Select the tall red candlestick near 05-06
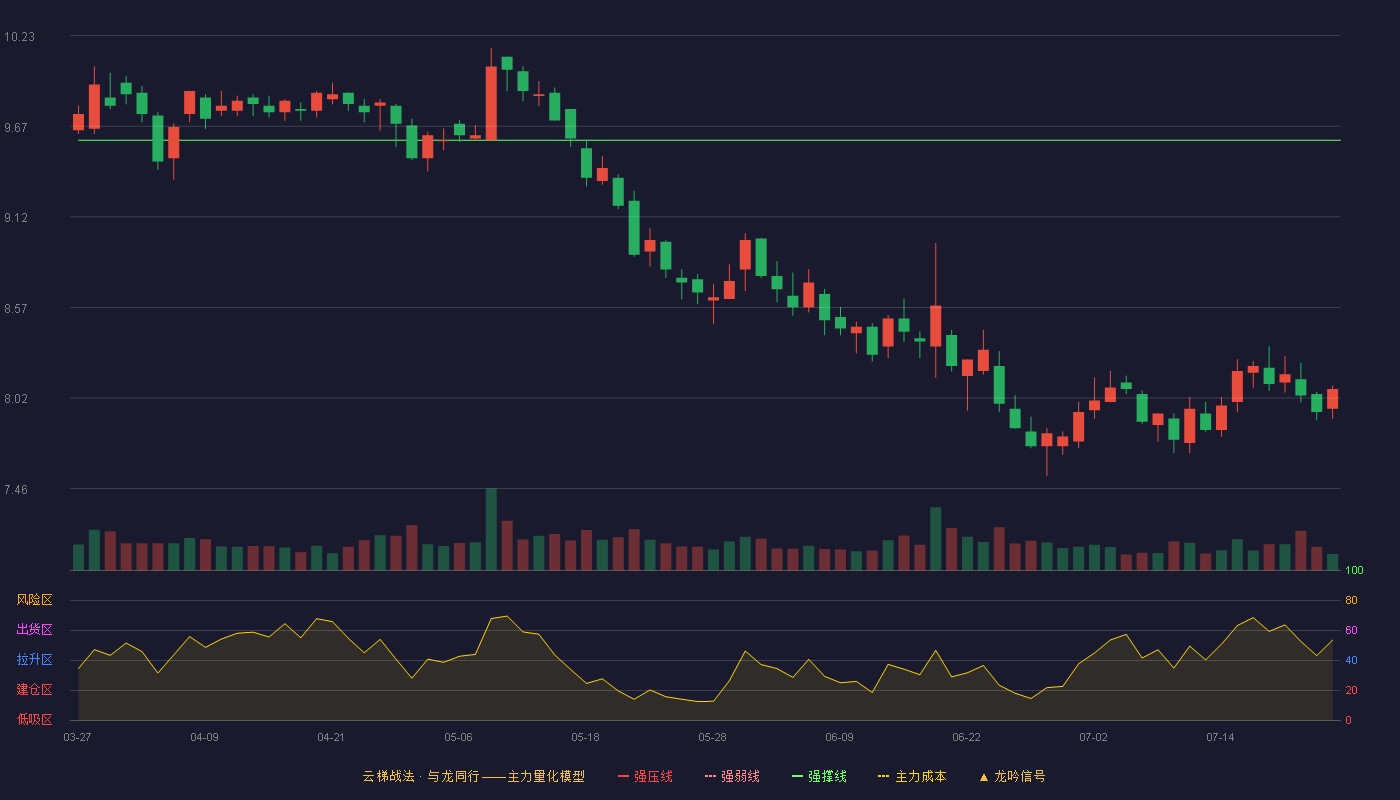Image resolution: width=1400 pixels, height=800 pixels. [x=491, y=103]
